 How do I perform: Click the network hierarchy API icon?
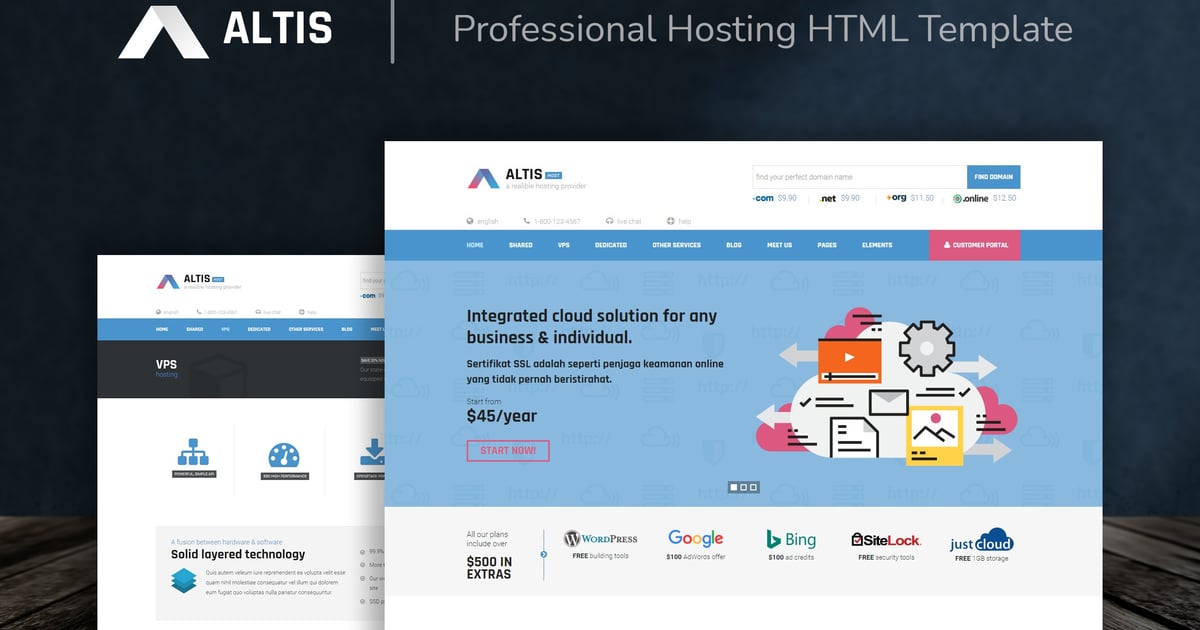(194, 453)
